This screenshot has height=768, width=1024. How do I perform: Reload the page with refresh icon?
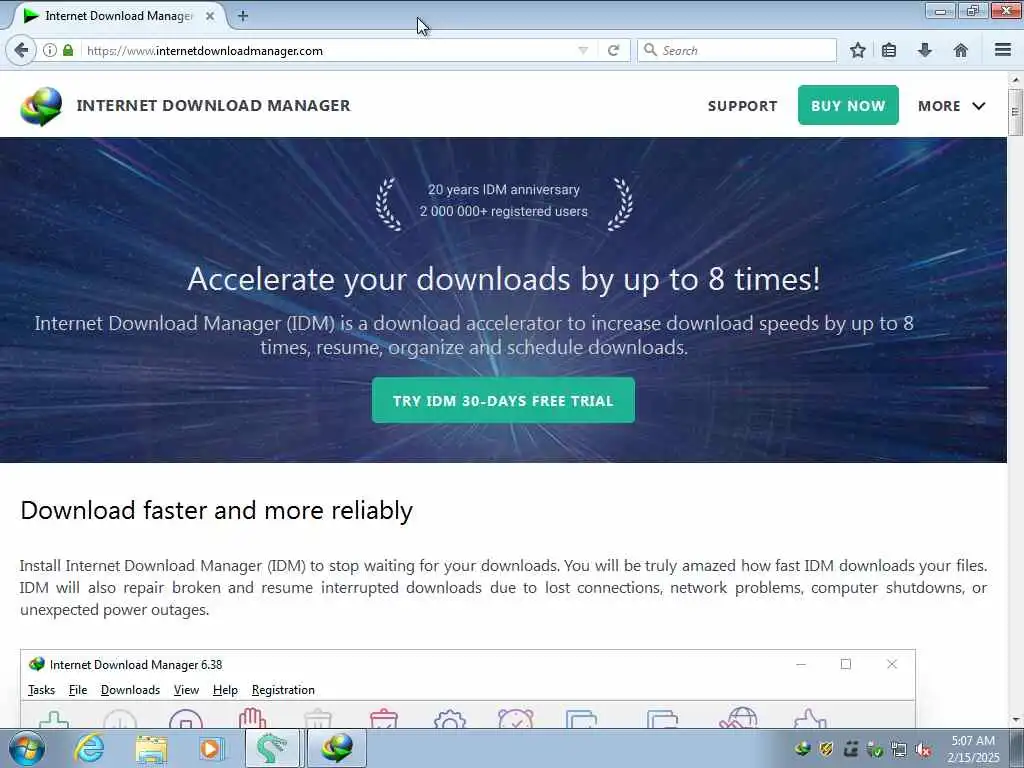click(613, 50)
